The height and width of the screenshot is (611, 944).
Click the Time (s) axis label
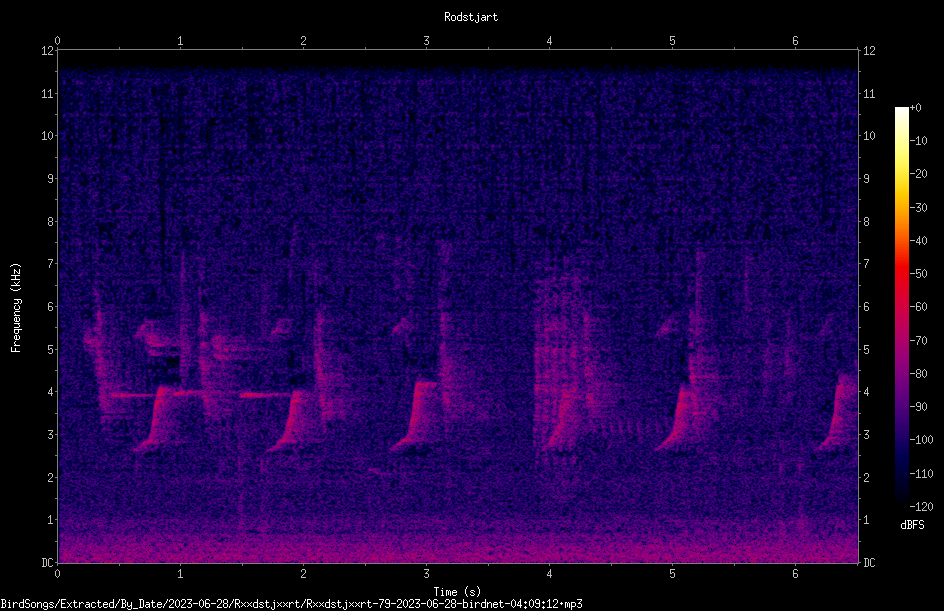(x=457, y=592)
